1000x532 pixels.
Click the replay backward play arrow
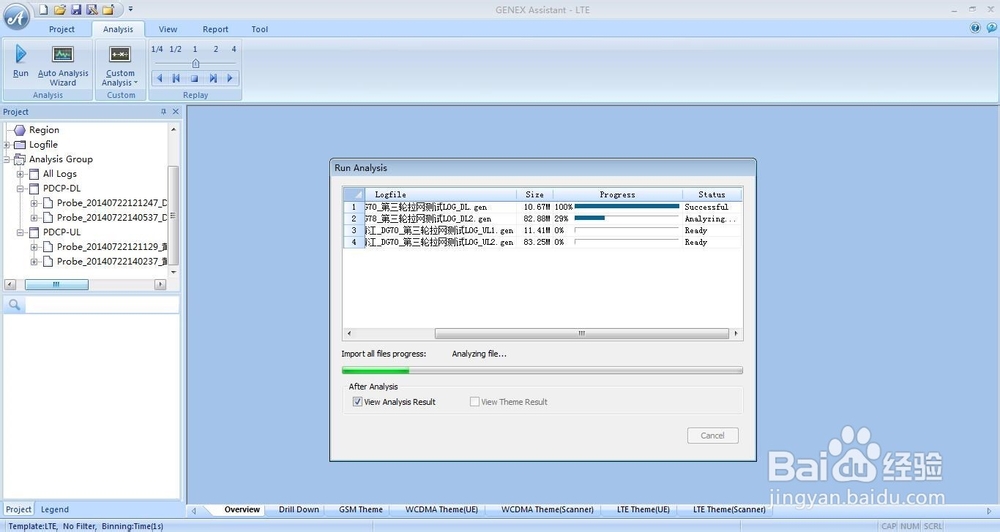pos(159,78)
